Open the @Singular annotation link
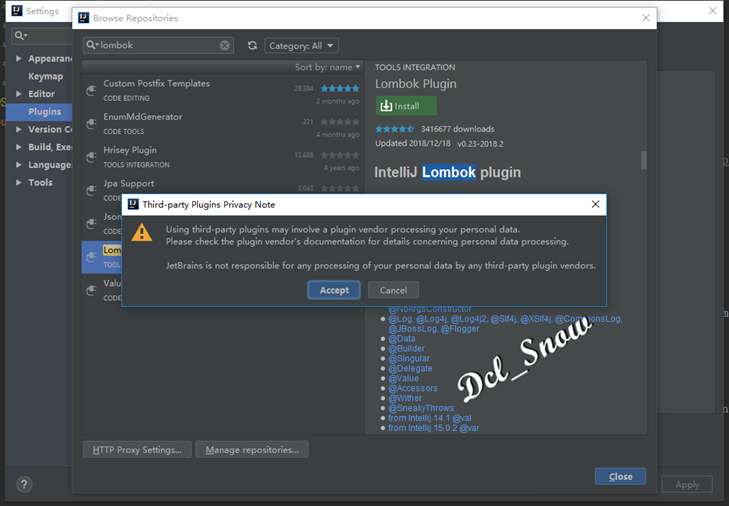The width and height of the screenshot is (729, 506). tap(409, 359)
